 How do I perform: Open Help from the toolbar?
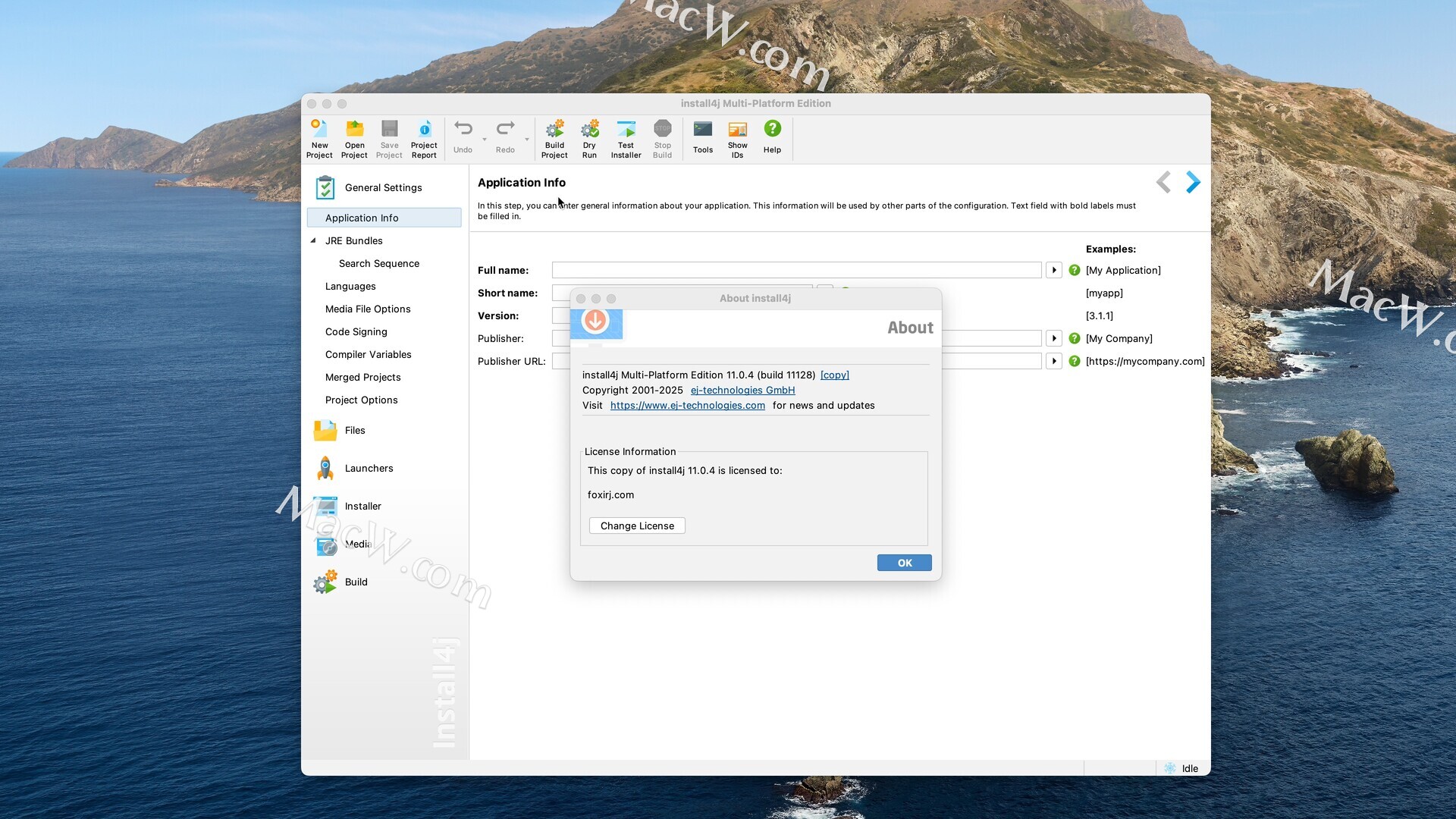772,137
